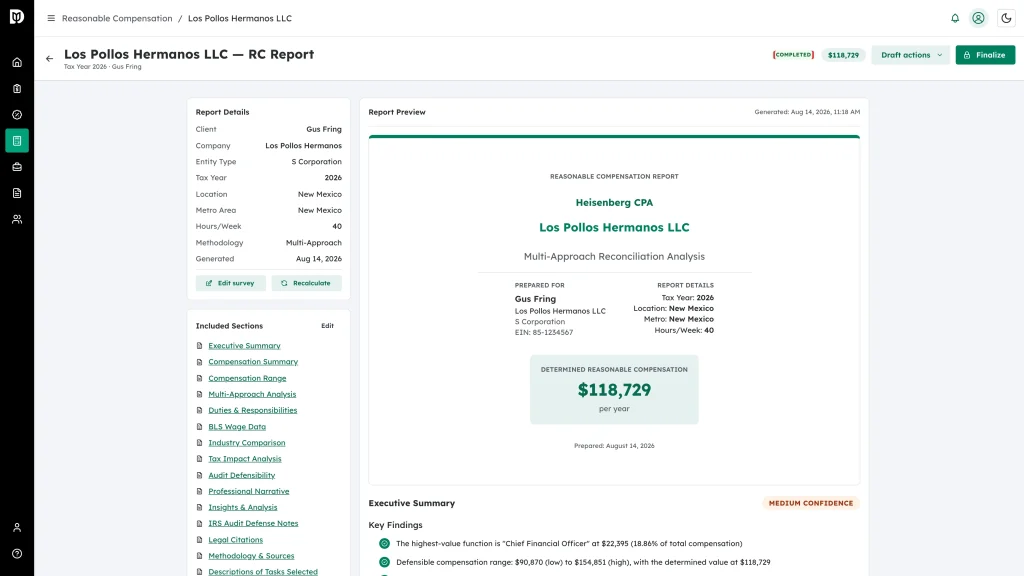Open Audit Defensibility section link

click(x=242, y=475)
